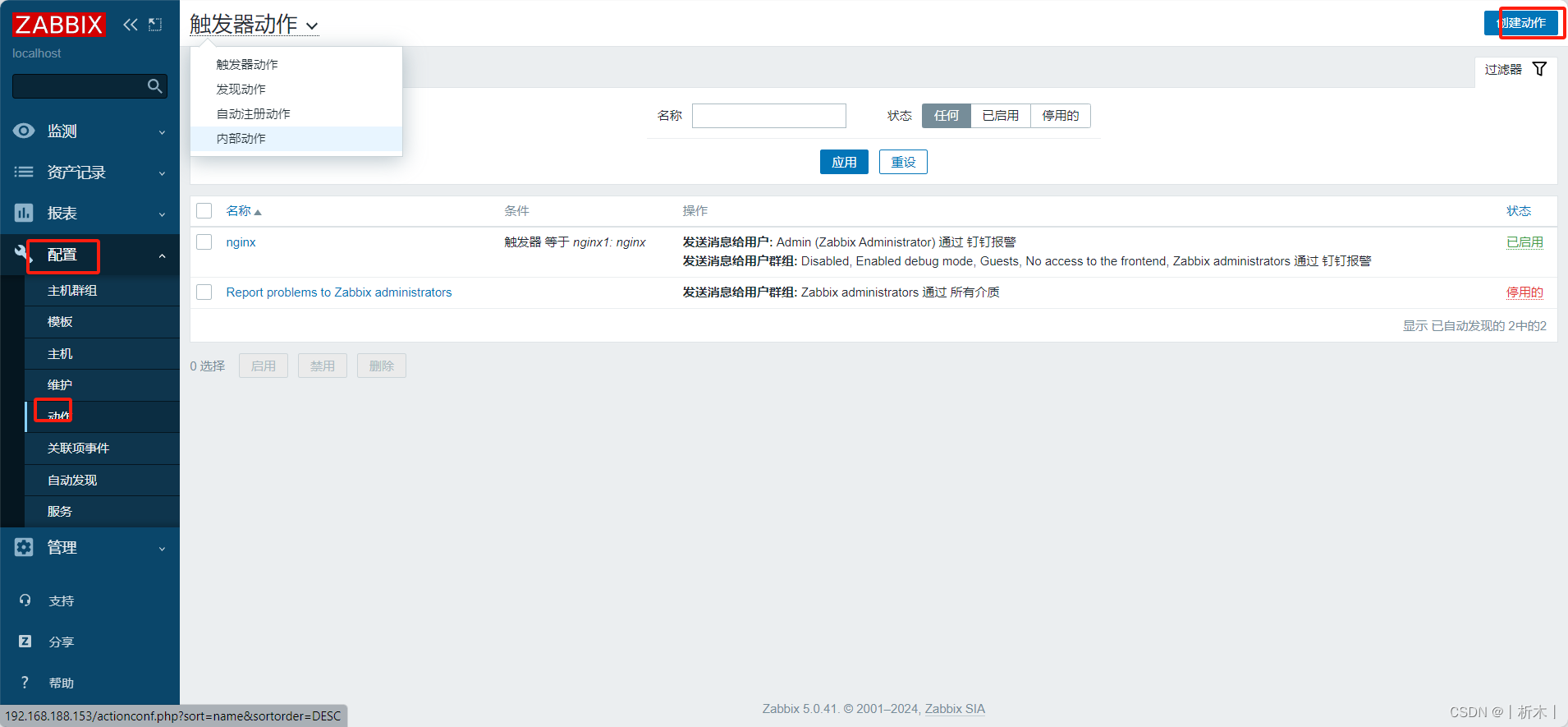The image size is (1568, 727).
Task: Expand the 管理 menu section
Action: [x=162, y=549]
